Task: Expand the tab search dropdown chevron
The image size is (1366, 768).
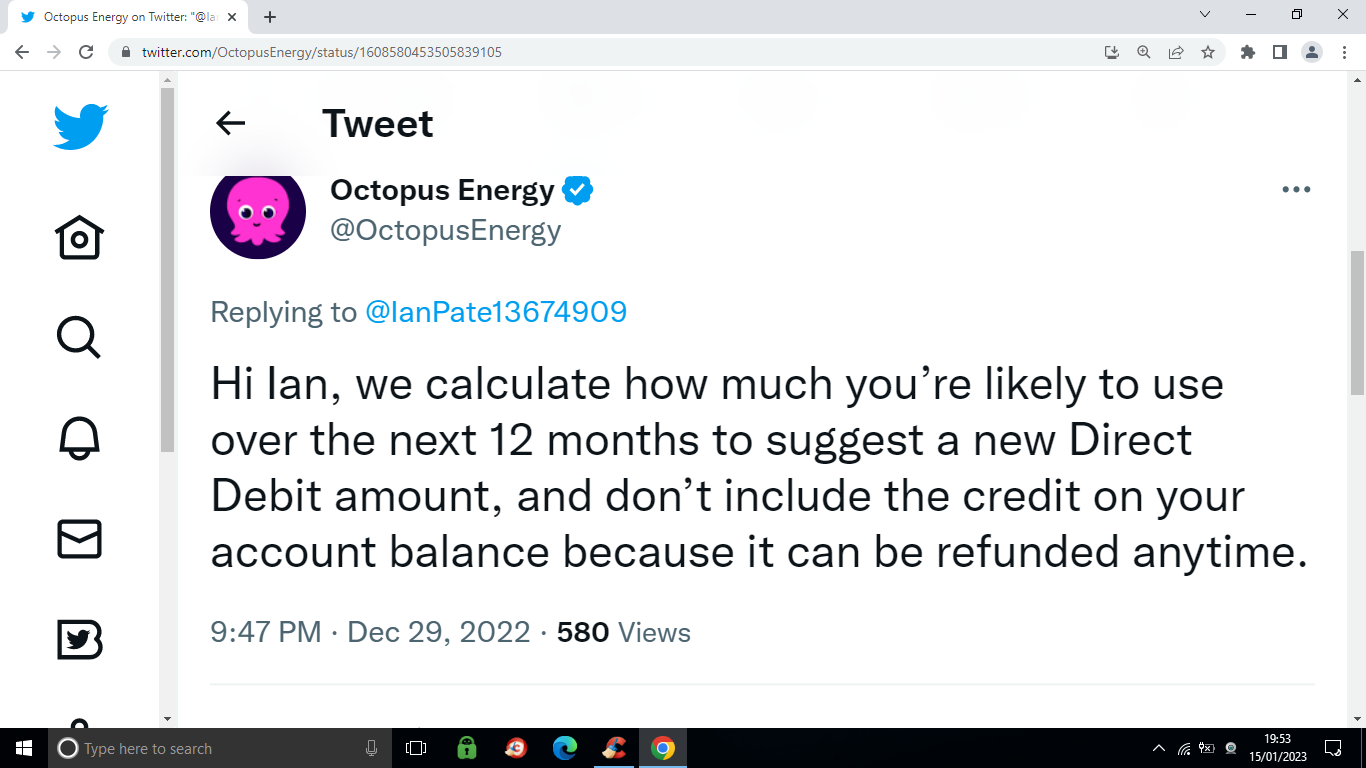Action: pyautogui.click(x=1205, y=15)
